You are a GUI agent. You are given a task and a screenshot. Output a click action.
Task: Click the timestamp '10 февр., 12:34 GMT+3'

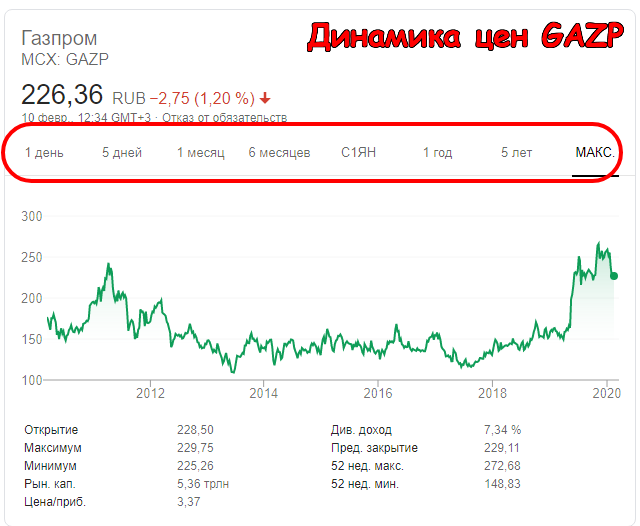[x=86, y=118]
